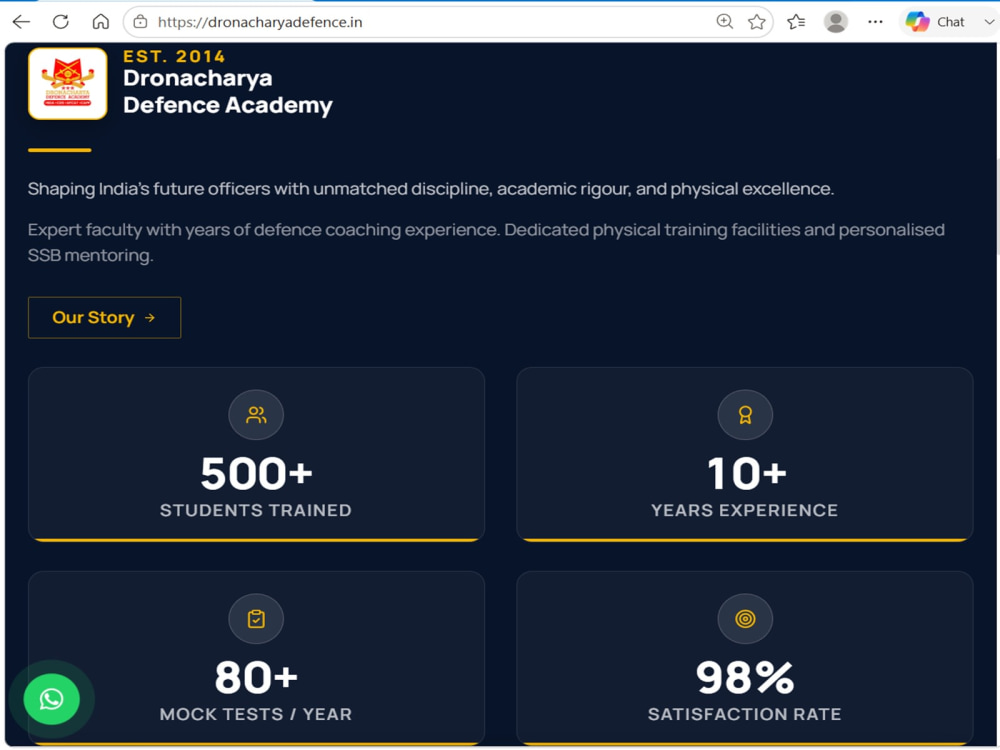Open the browser profile avatar
1000x750 pixels.
835,22
